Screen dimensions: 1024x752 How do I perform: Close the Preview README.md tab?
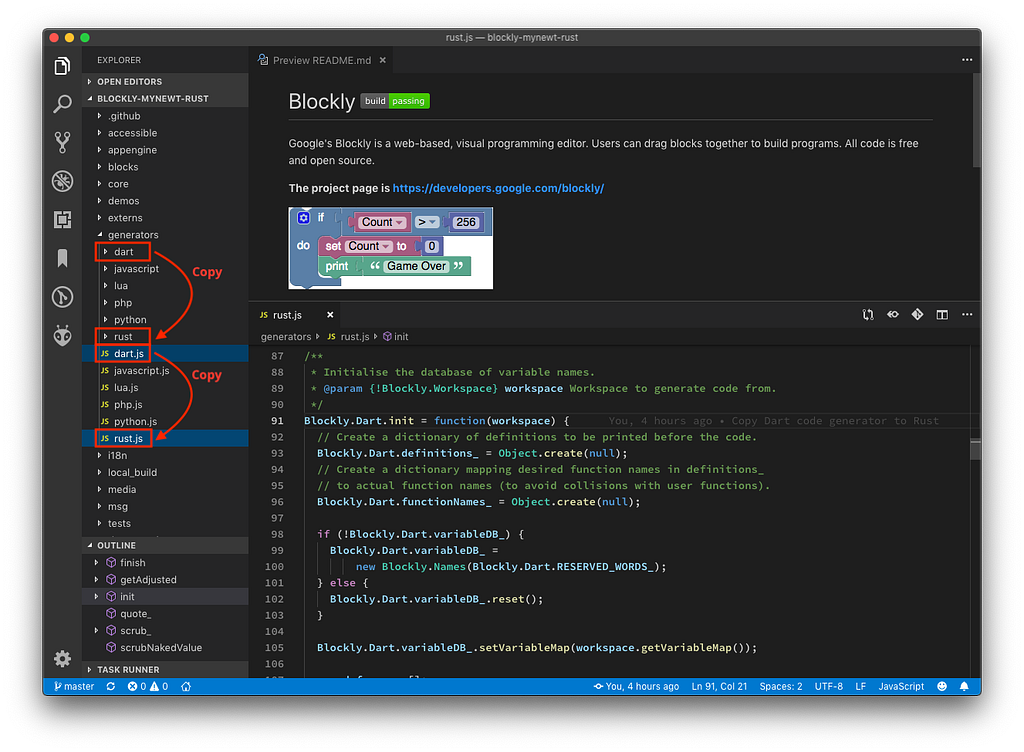point(383,60)
